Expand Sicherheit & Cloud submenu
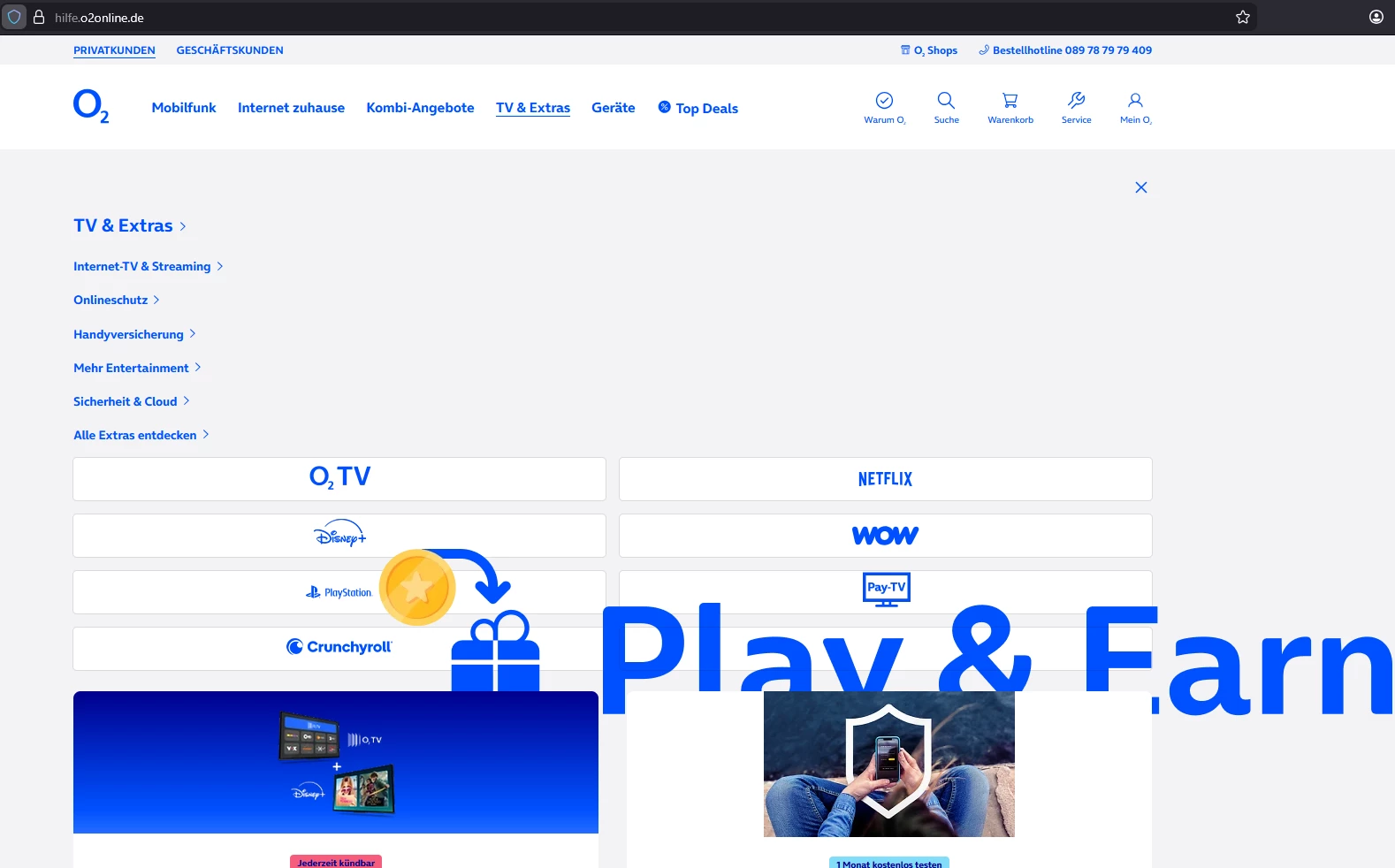1395x868 pixels. click(x=132, y=401)
